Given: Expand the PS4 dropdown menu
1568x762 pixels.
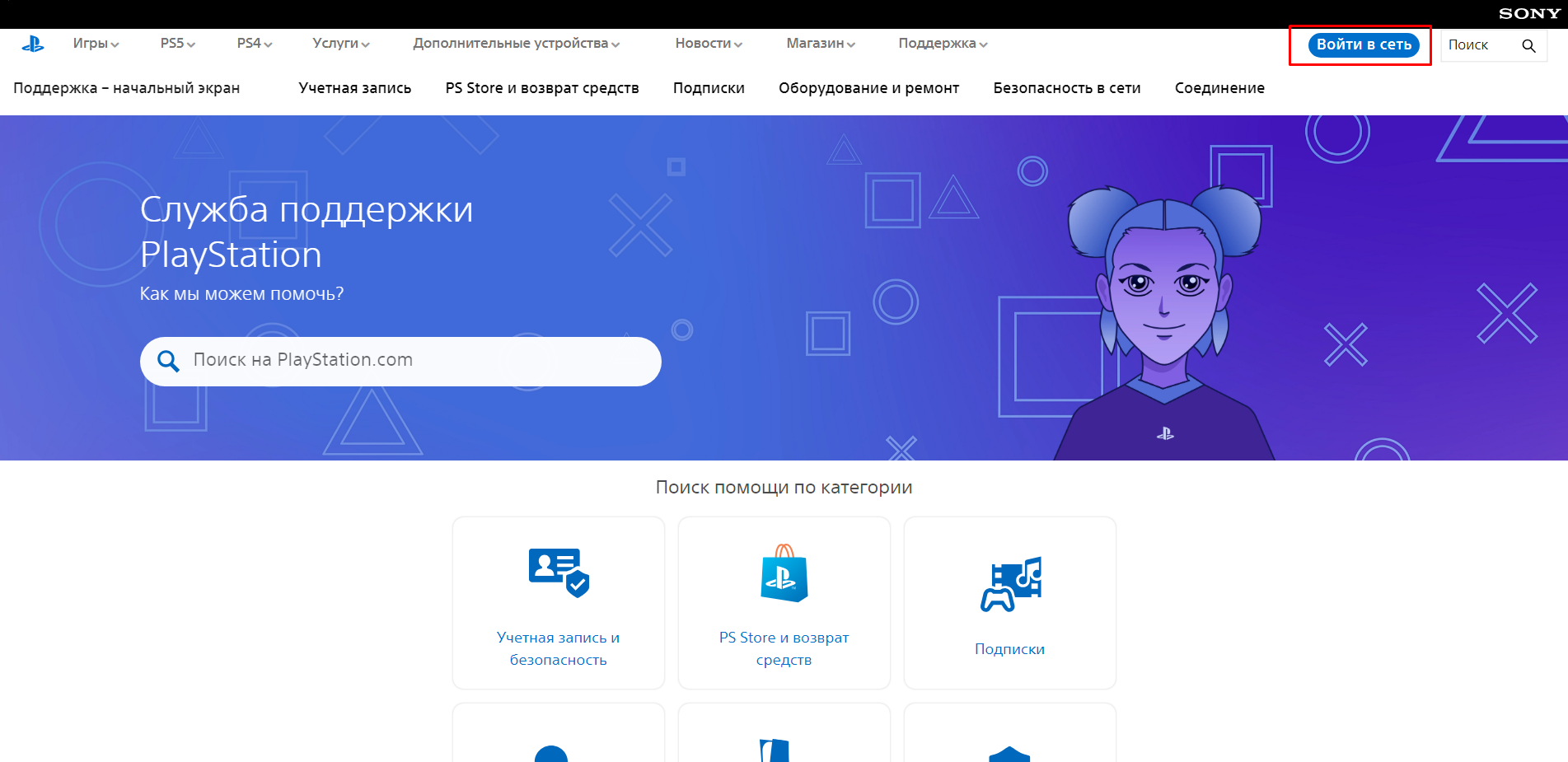Looking at the screenshot, I should pyautogui.click(x=255, y=44).
